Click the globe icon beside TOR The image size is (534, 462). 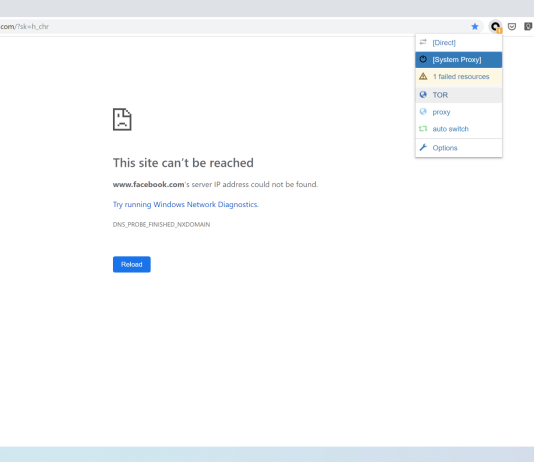(423, 95)
